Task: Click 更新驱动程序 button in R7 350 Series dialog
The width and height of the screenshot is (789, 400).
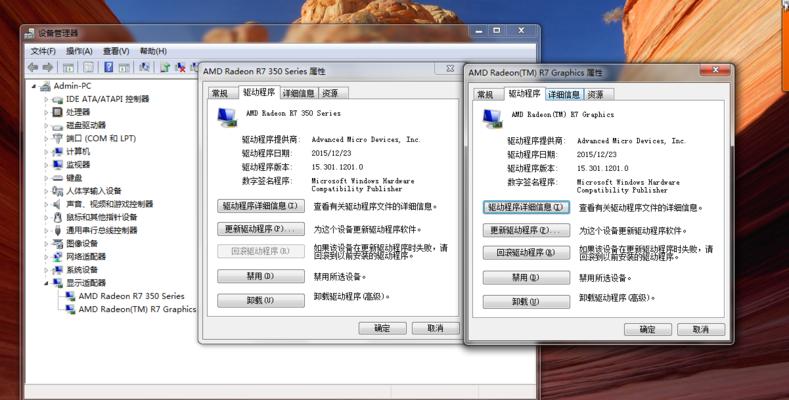Action: [261, 229]
